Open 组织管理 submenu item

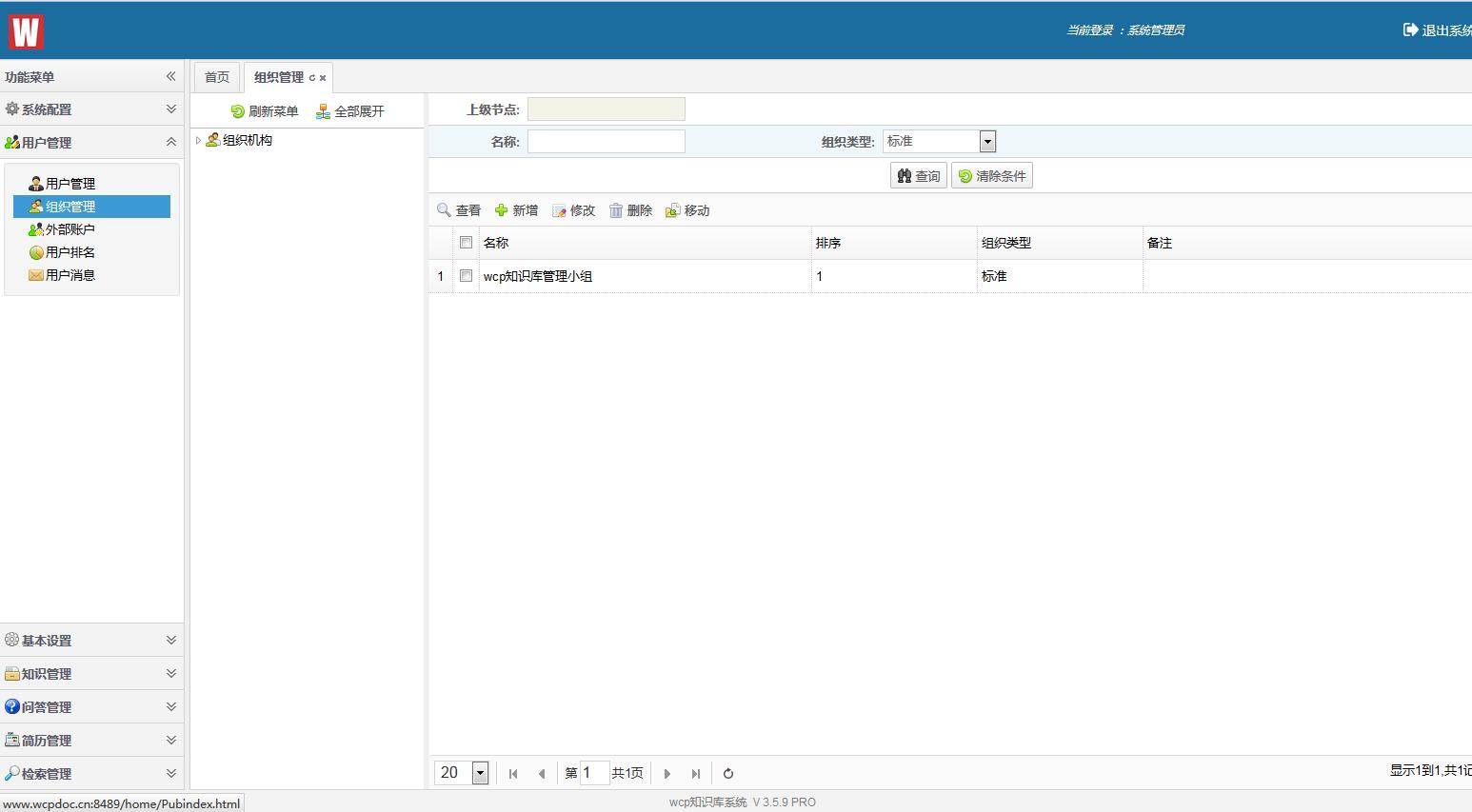pos(91,207)
